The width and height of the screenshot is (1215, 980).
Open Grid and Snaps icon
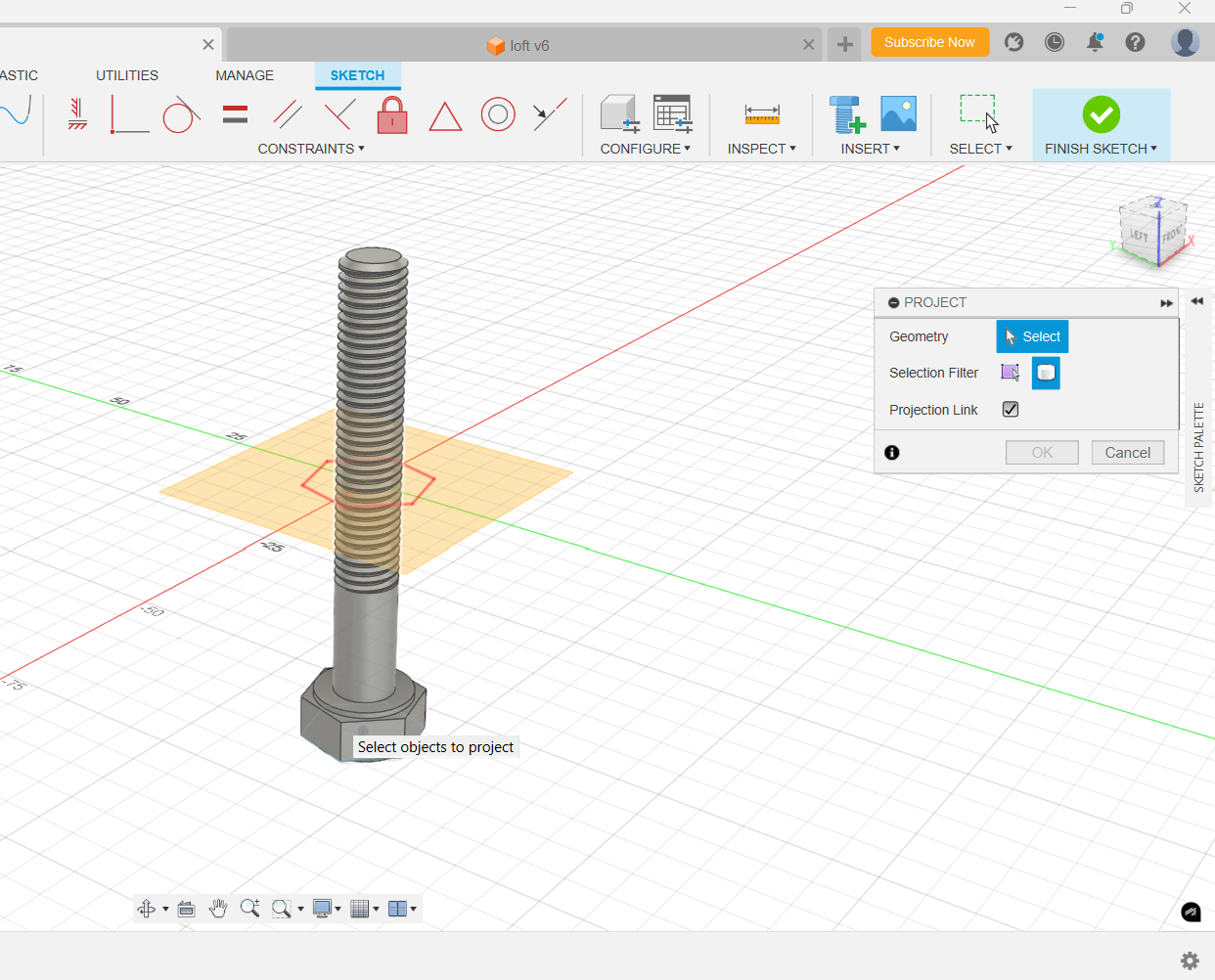tap(359, 909)
